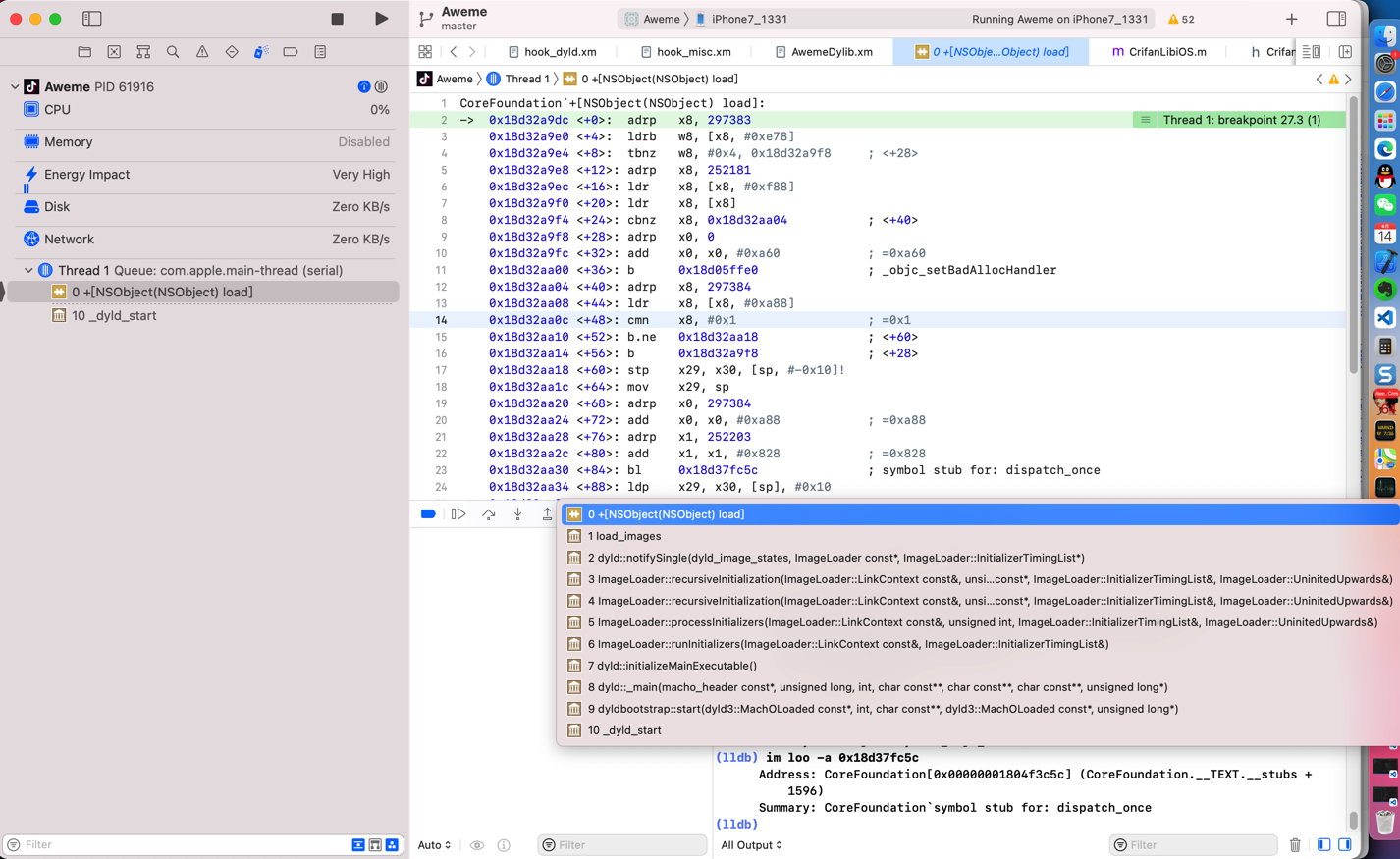Toggle show only threads with debug symbols filter
This screenshot has height=859, width=1400.
coord(375,845)
